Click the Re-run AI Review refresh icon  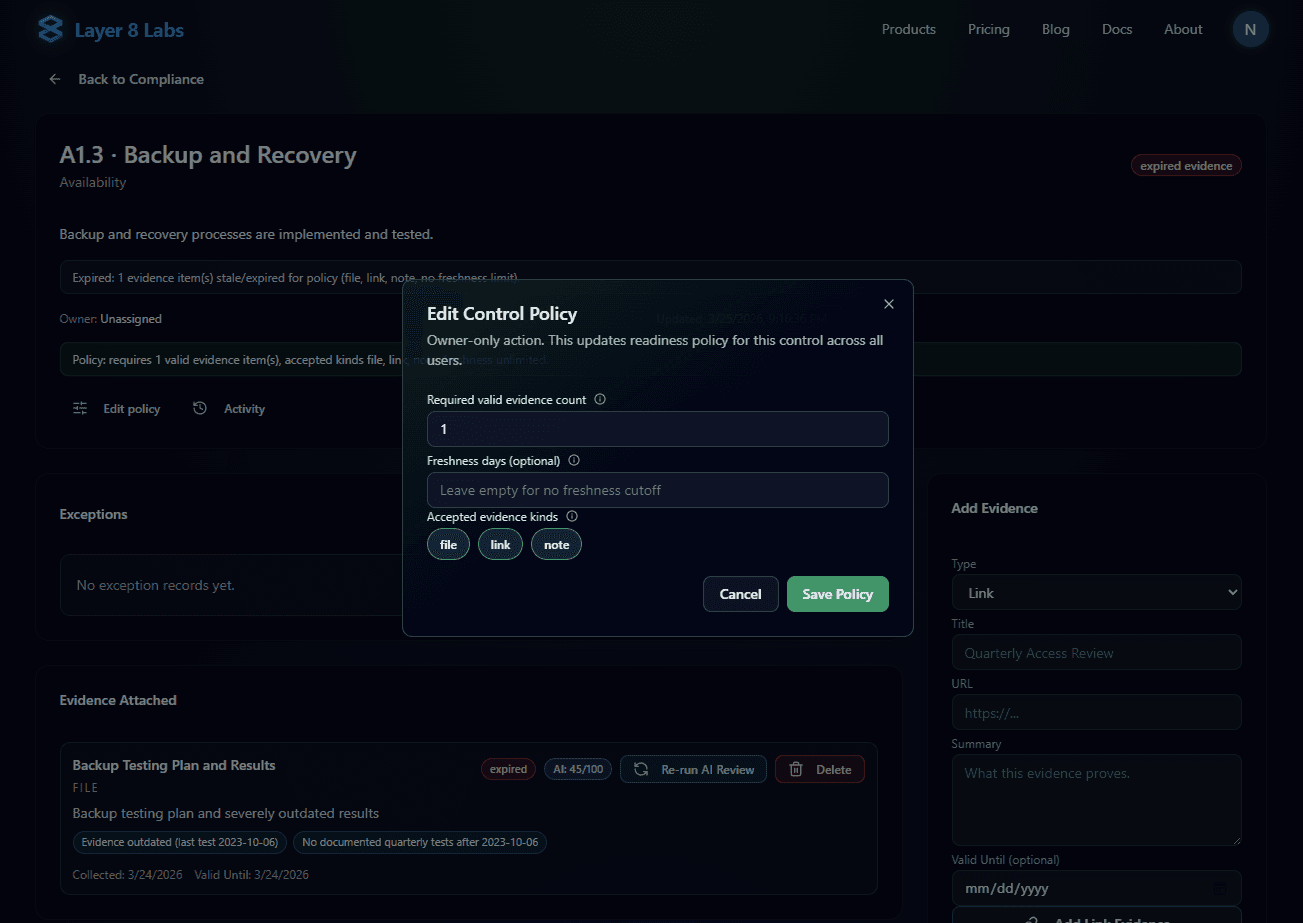(641, 769)
